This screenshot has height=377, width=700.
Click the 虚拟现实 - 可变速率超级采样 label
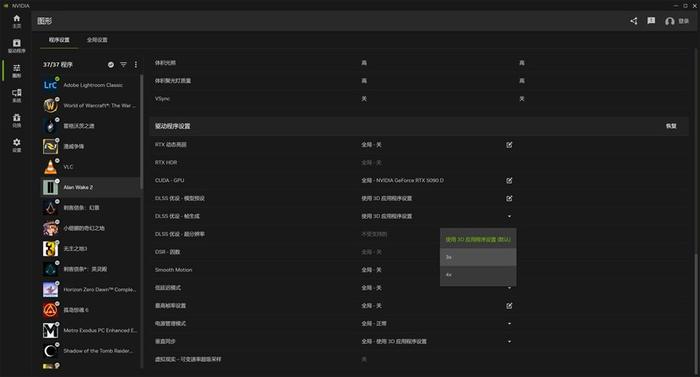[x=188, y=359]
